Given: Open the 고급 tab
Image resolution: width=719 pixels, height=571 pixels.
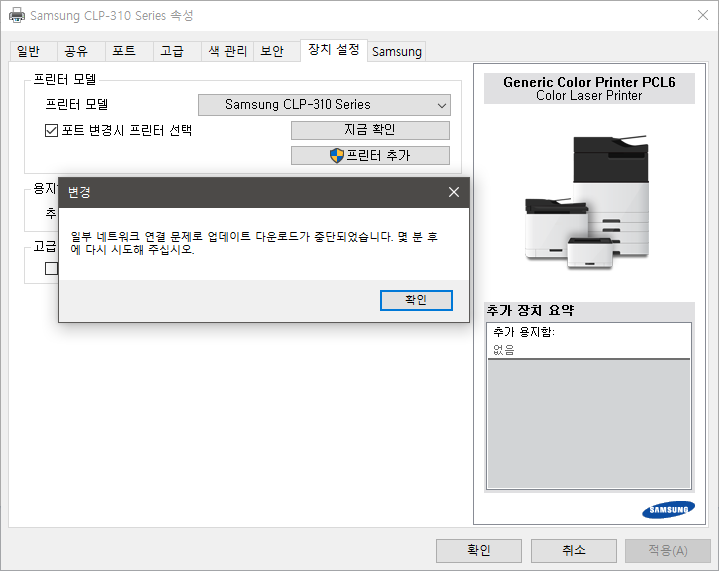Looking at the screenshot, I should (177, 51).
